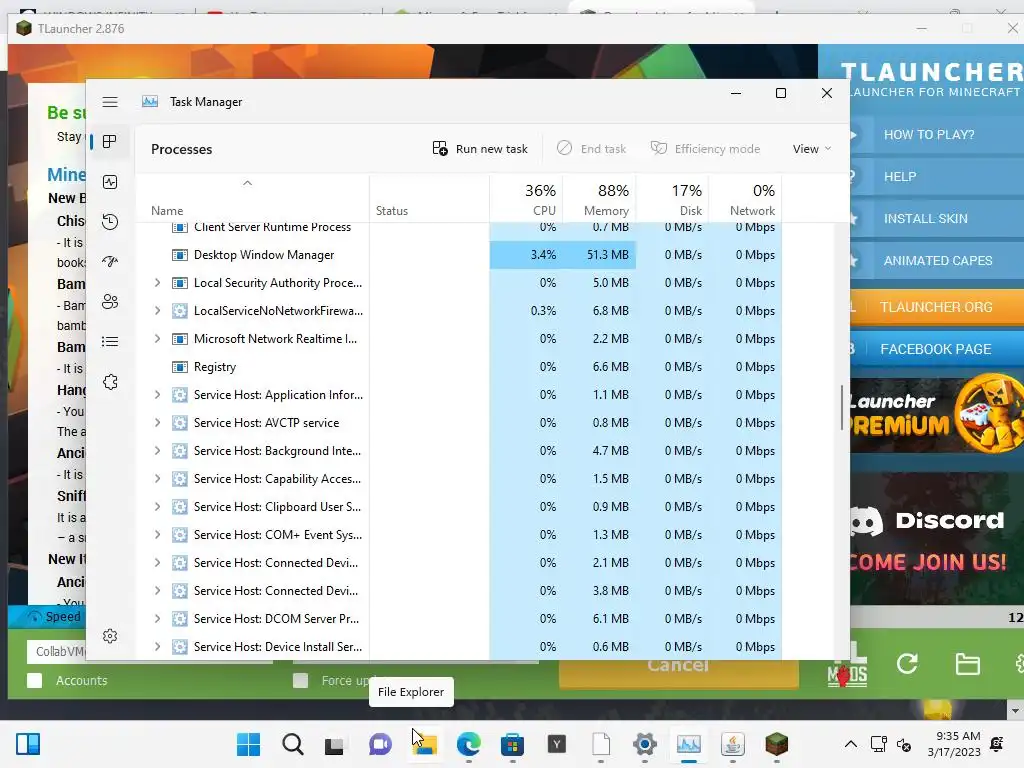Select Service Host: DCOM Server Process row
Viewport: 1024px width, 768px height.
click(458, 619)
